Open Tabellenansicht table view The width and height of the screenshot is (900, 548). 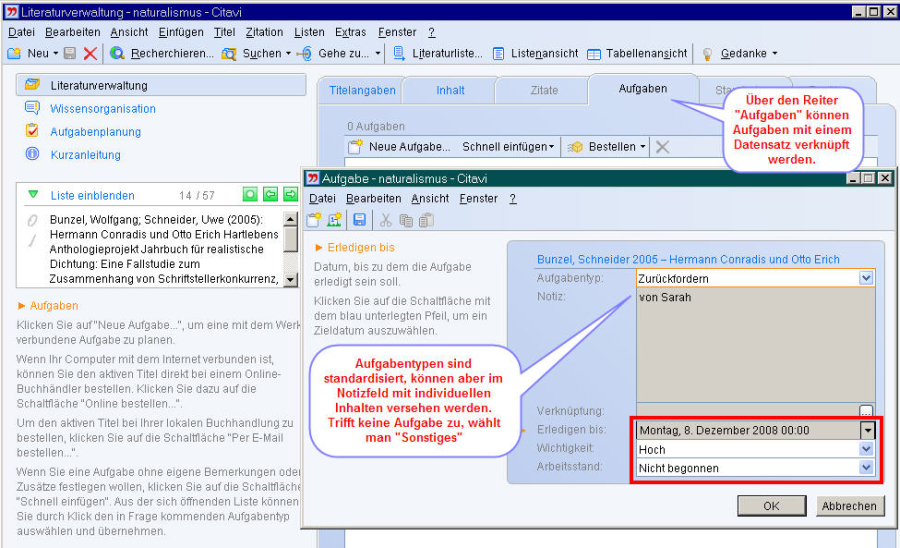[x=637, y=53]
